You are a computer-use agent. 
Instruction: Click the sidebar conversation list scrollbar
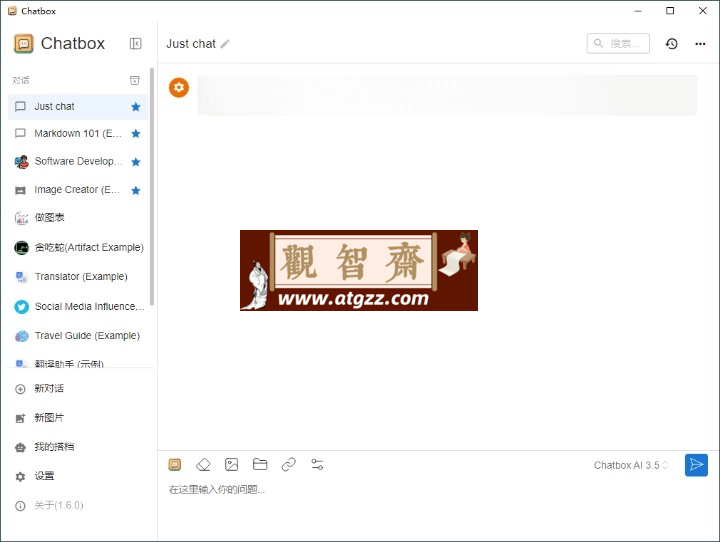tap(152, 186)
